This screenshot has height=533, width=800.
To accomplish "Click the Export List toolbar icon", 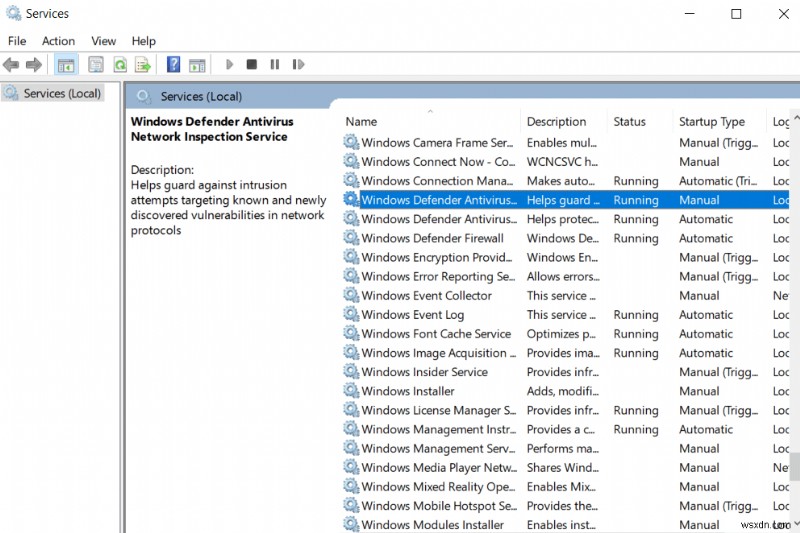I will tap(143, 65).
